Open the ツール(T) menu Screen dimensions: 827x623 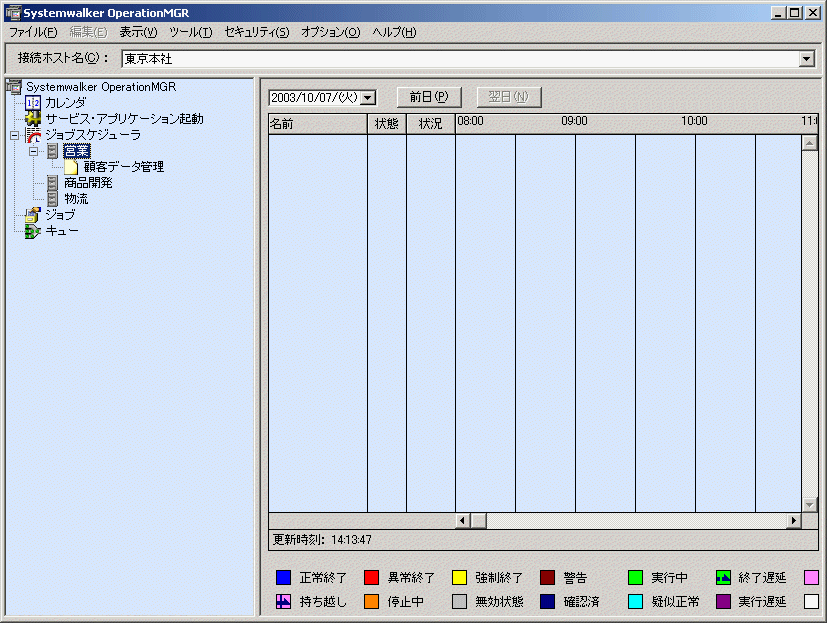point(190,32)
